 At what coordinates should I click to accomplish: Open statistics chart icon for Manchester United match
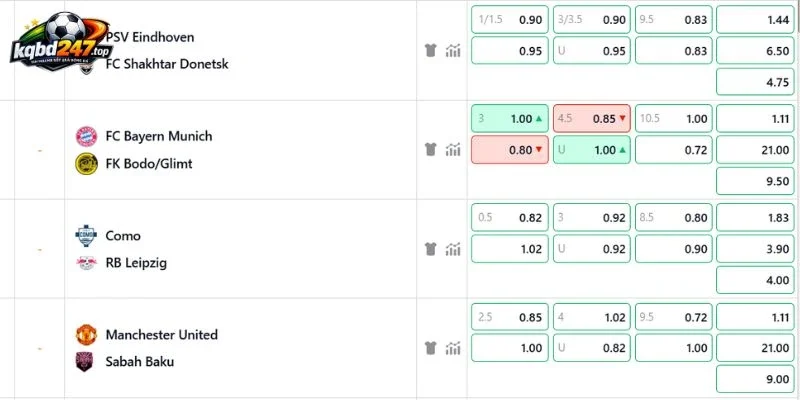(x=453, y=348)
